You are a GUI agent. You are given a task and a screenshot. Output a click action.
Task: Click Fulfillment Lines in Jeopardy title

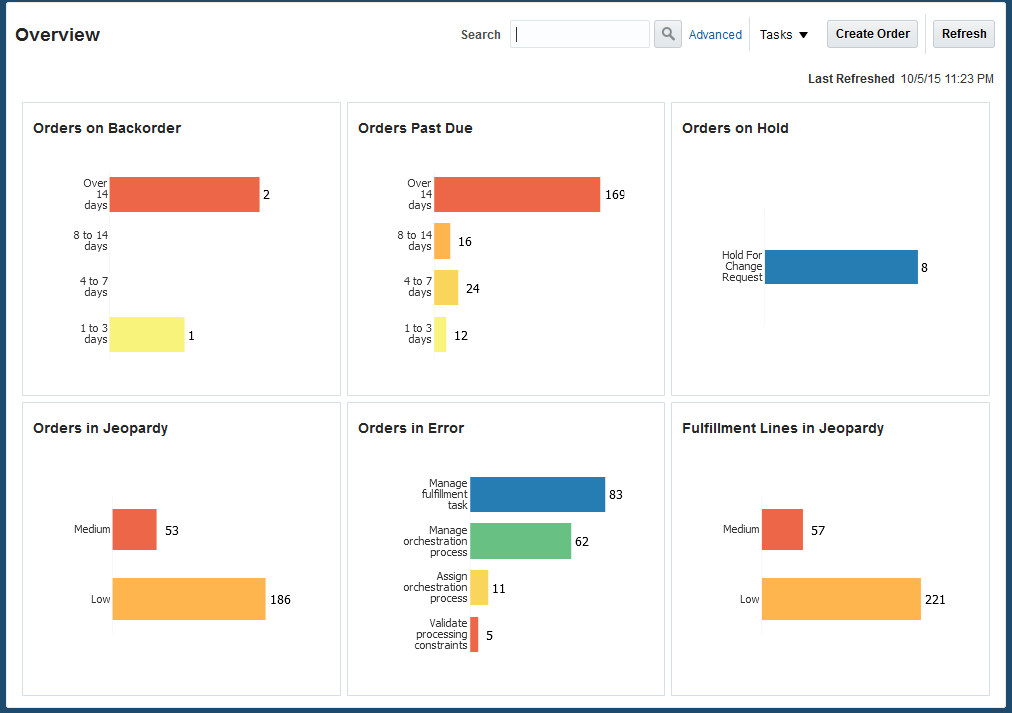[x=783, y=428]
